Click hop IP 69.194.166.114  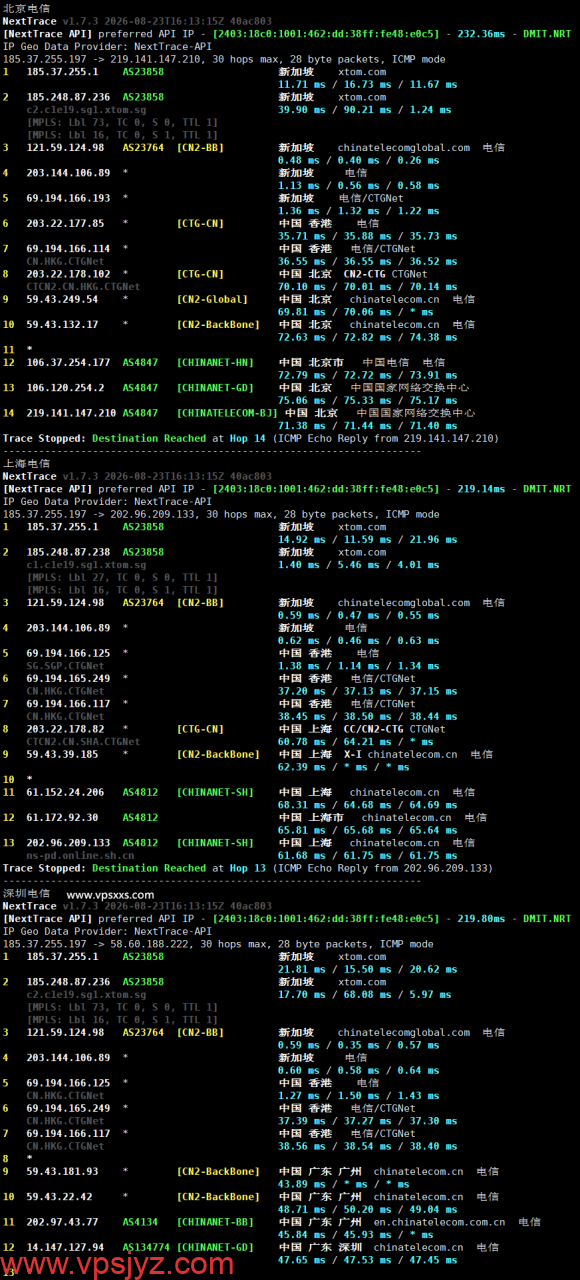point(68,248)
